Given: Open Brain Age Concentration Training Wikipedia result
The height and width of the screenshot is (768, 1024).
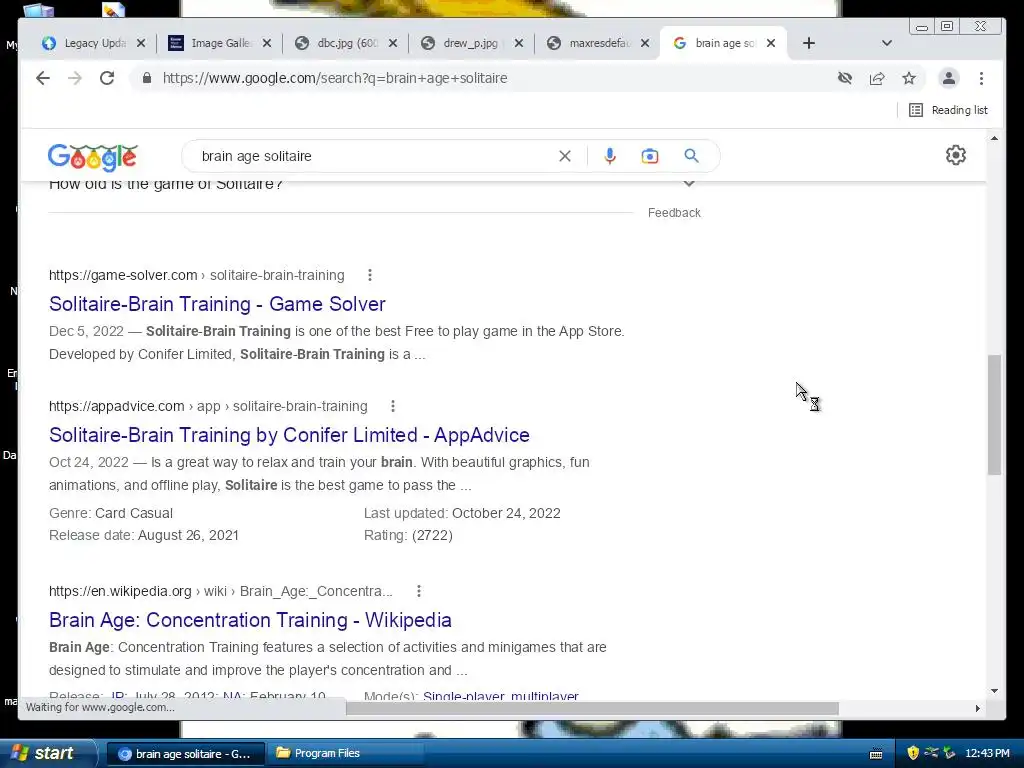Looking at the screenshot, I should pos(250,620).
